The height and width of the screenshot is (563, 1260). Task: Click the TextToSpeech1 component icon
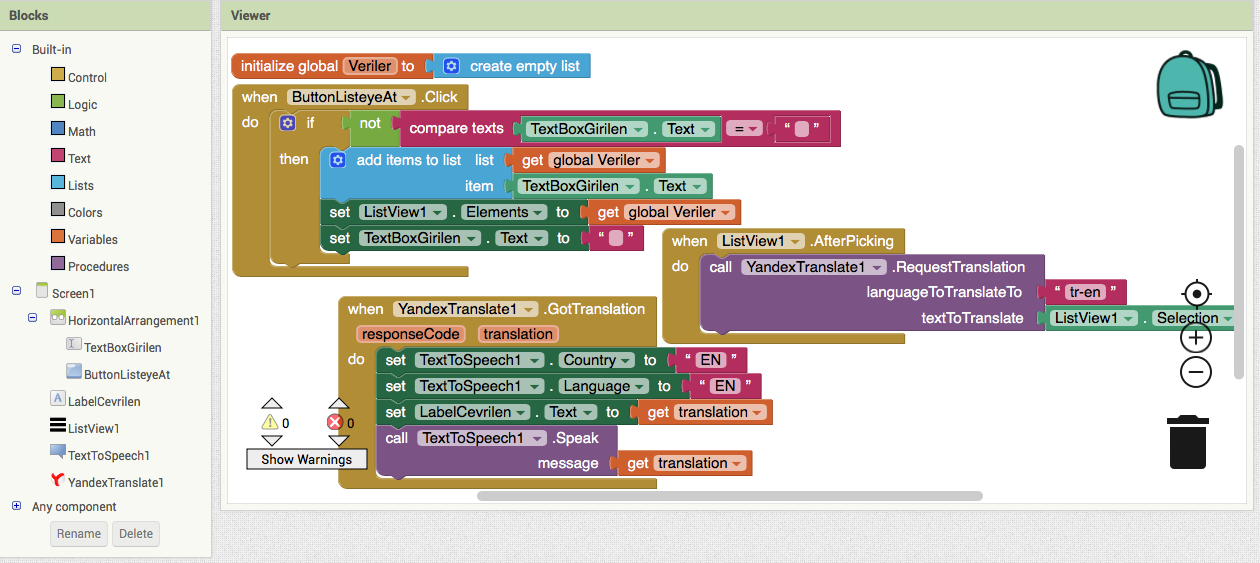(58, 453)
